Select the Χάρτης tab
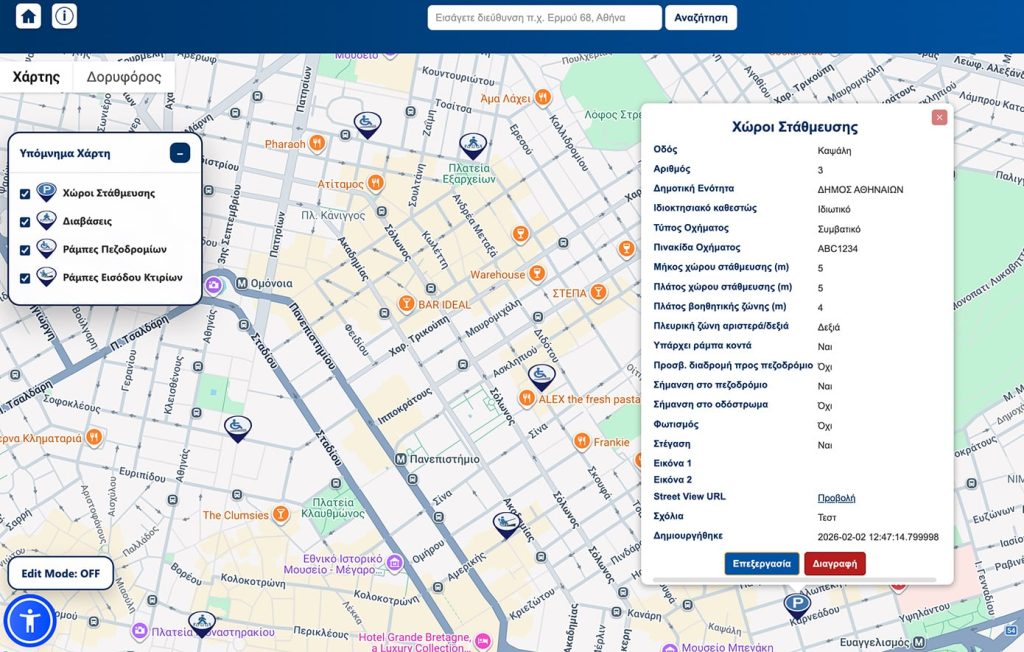 point(36,76)
